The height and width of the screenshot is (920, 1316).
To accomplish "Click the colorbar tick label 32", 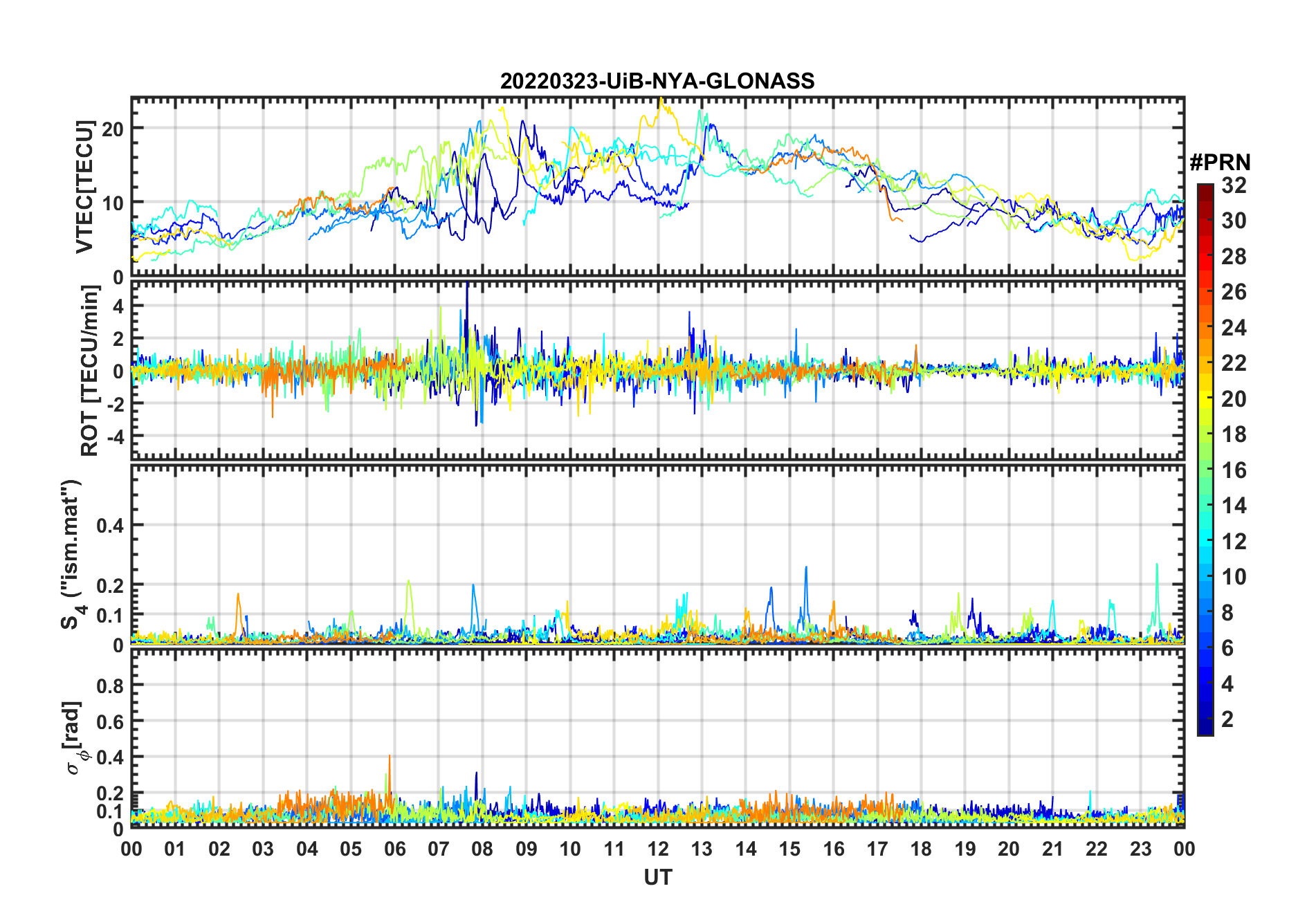I will (1234, 185).
